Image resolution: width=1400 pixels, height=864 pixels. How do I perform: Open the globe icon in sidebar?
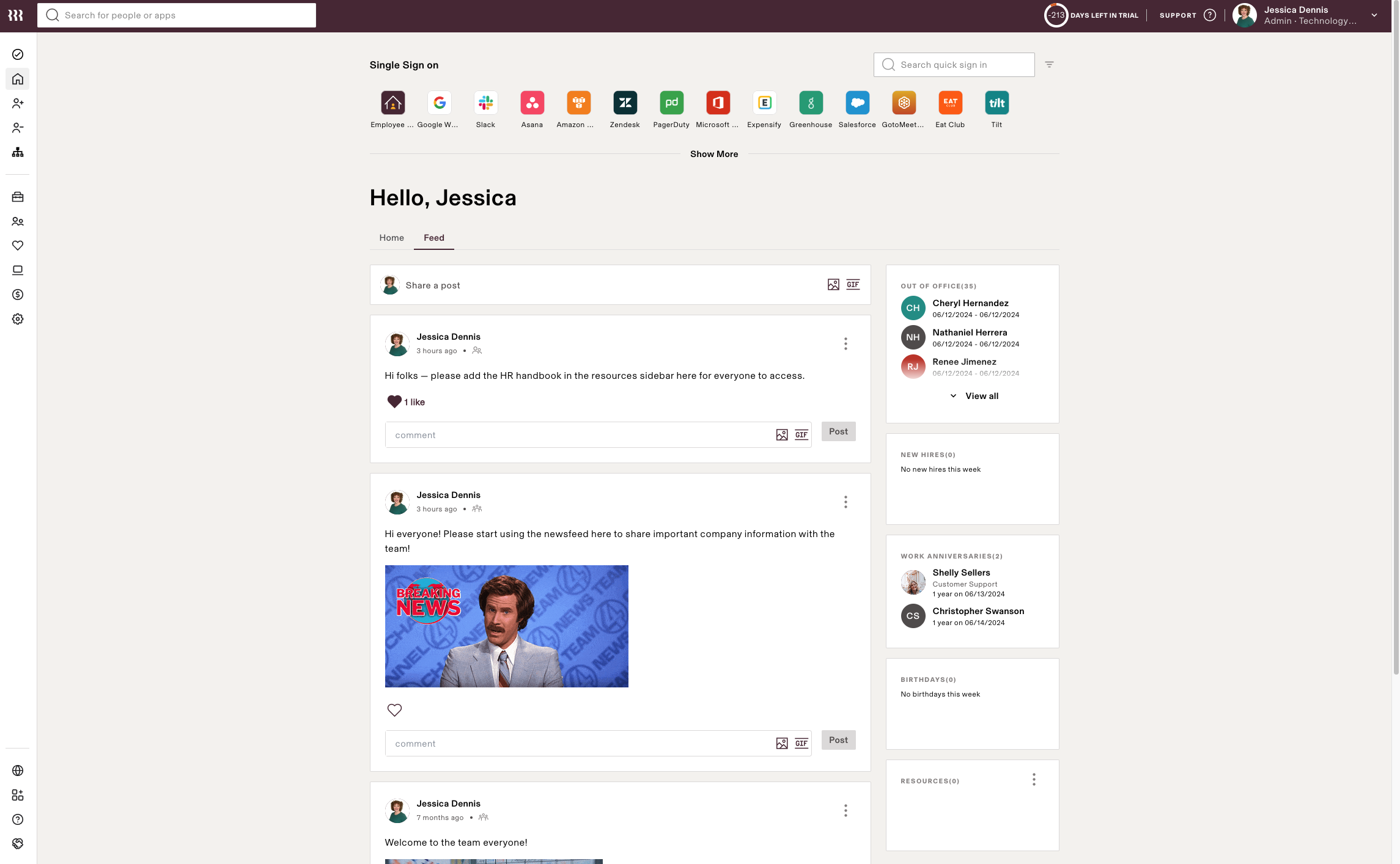click(x=18, y=771)
